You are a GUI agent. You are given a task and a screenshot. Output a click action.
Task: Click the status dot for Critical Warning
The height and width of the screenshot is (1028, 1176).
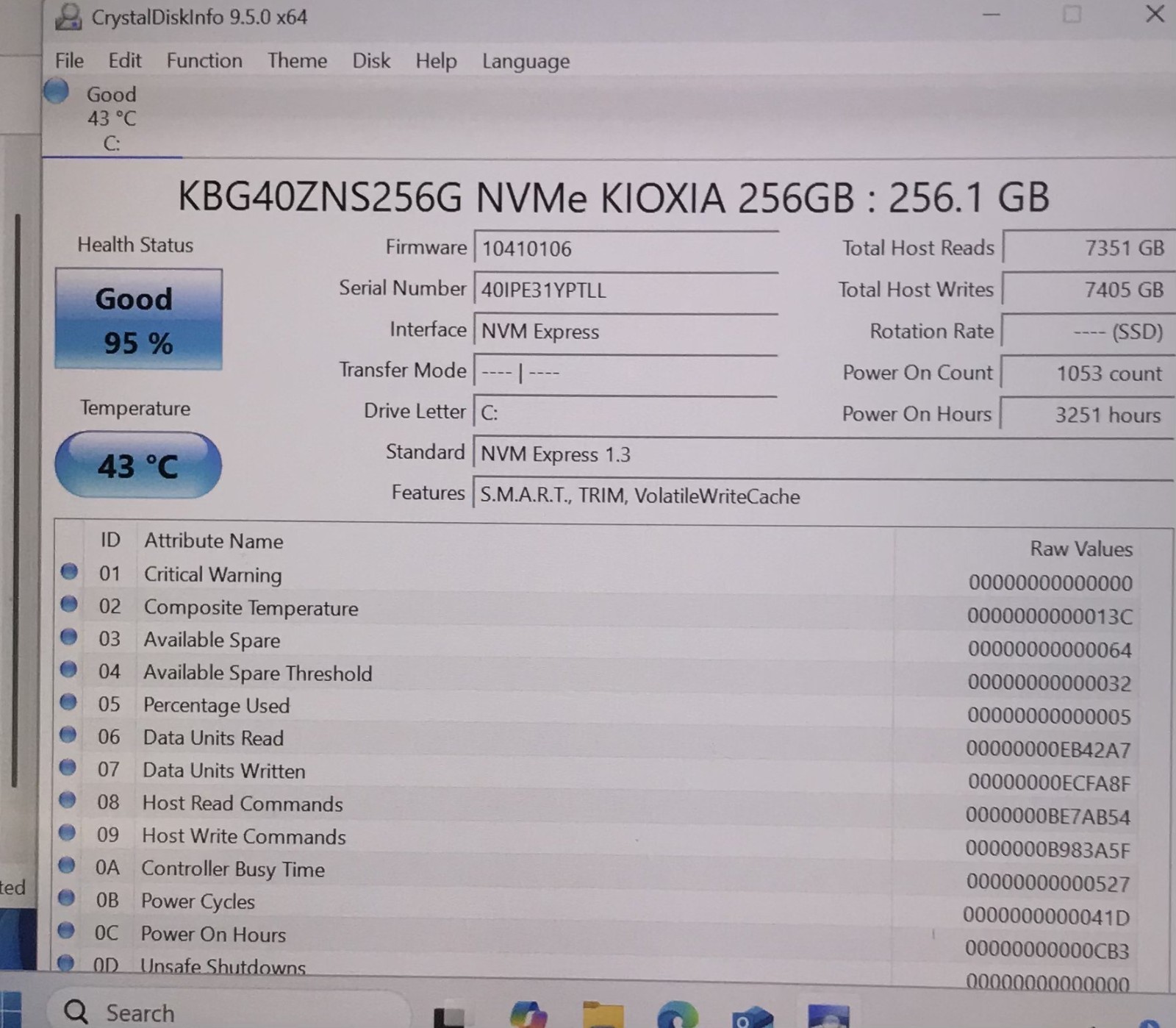pos(69,571)
